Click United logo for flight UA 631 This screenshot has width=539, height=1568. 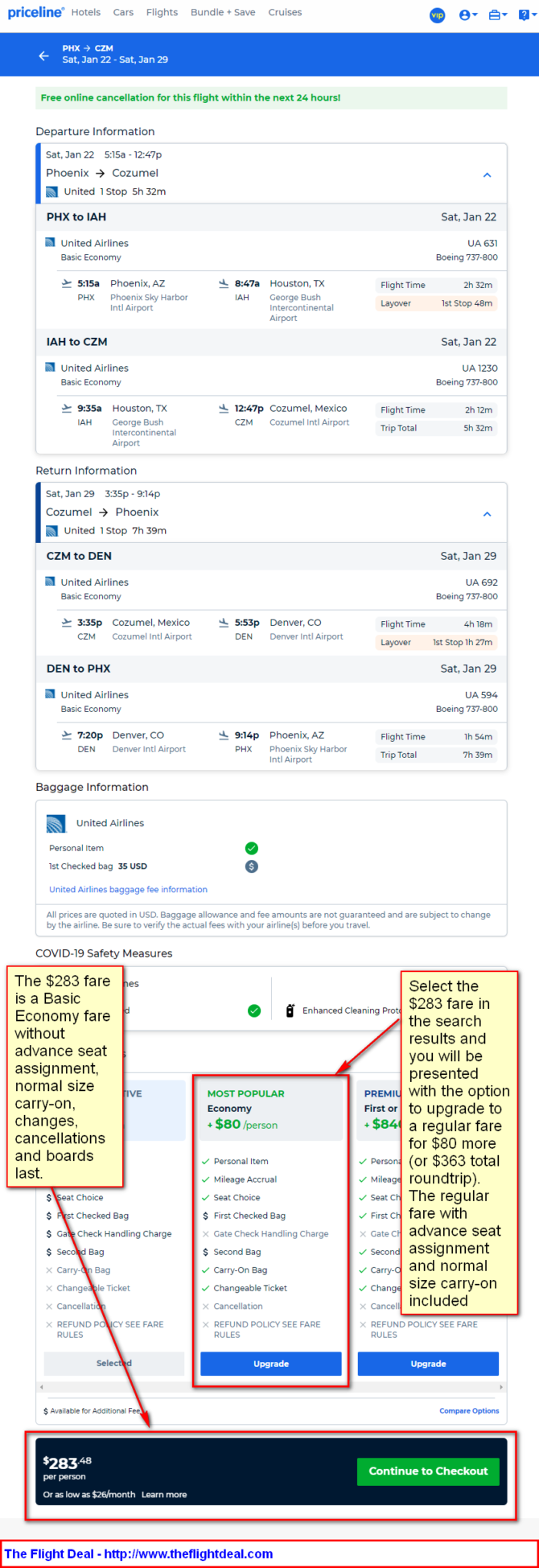click(50, 242)
